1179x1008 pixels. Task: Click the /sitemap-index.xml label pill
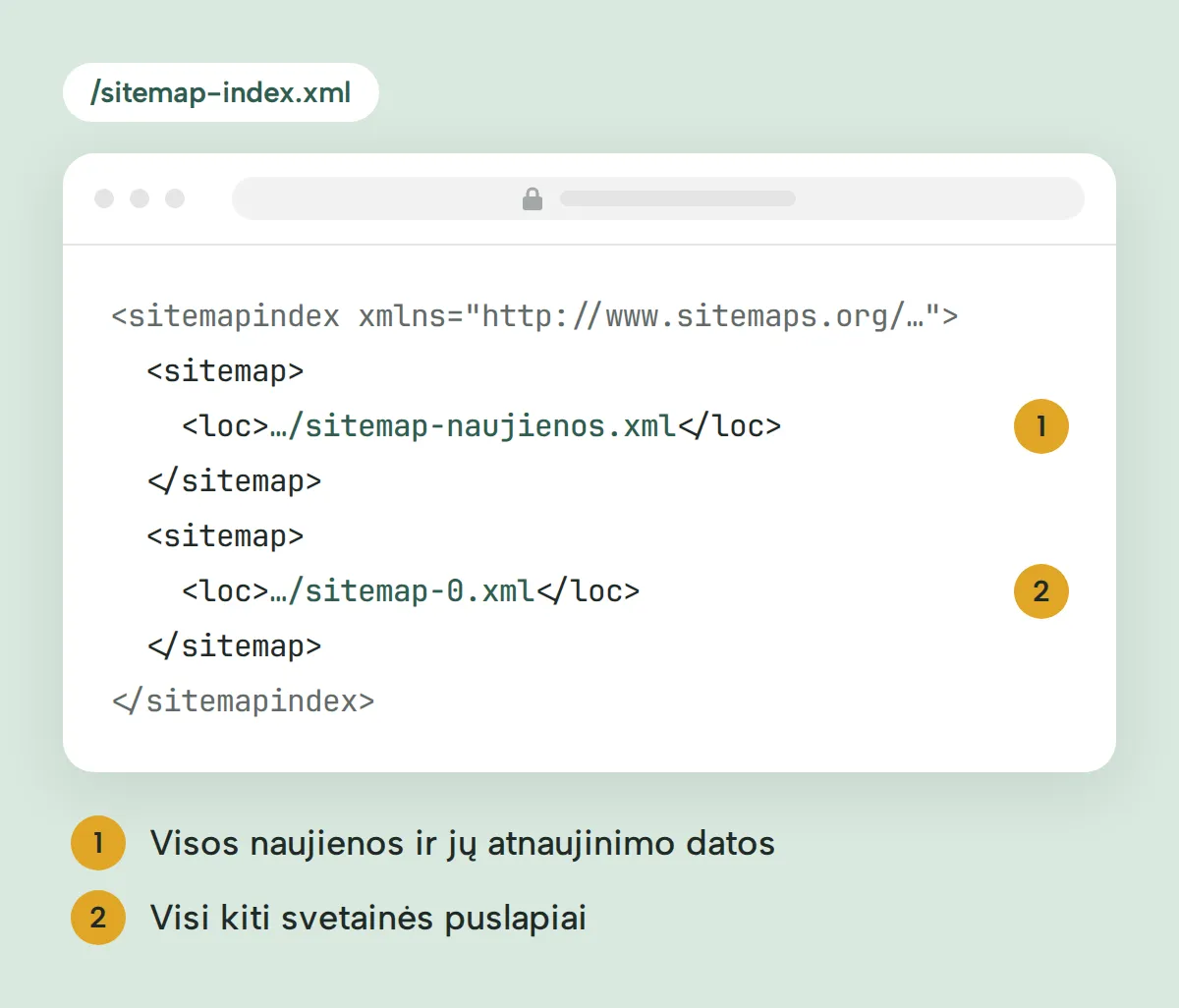click(221, 92)
